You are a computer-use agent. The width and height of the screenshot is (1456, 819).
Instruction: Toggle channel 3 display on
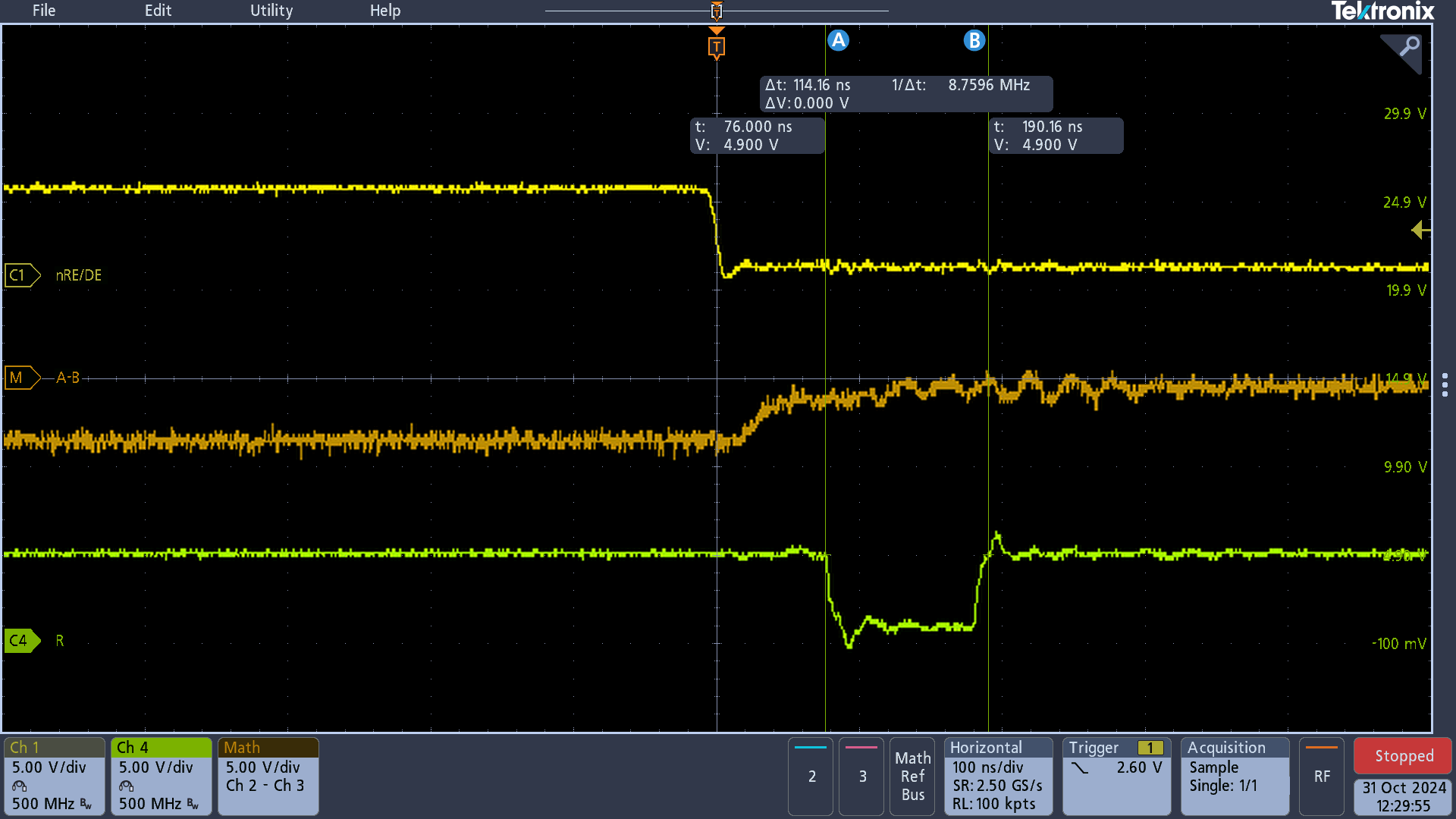(861, 776)
